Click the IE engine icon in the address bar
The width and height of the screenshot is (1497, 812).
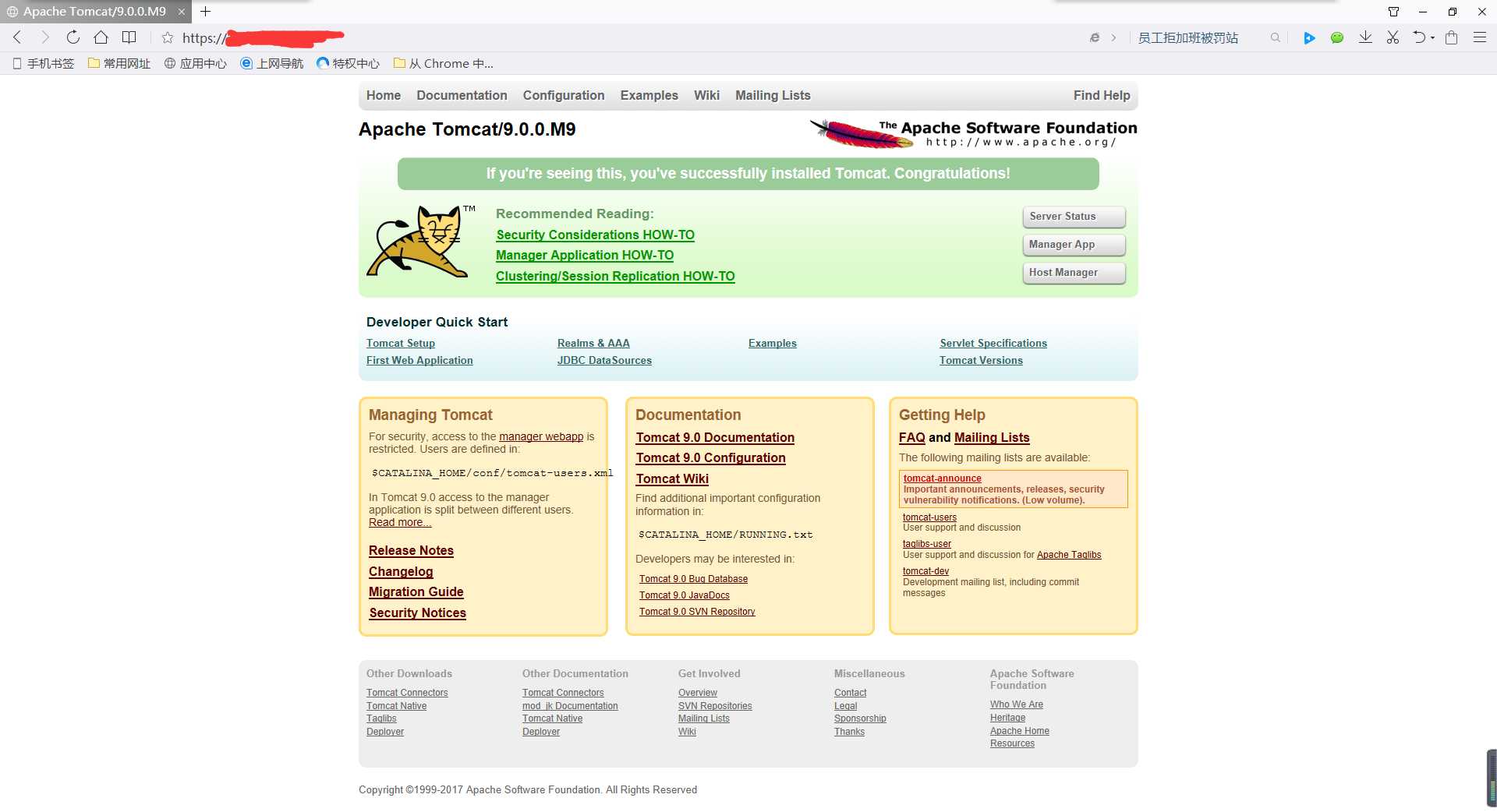pos(1095,37)
